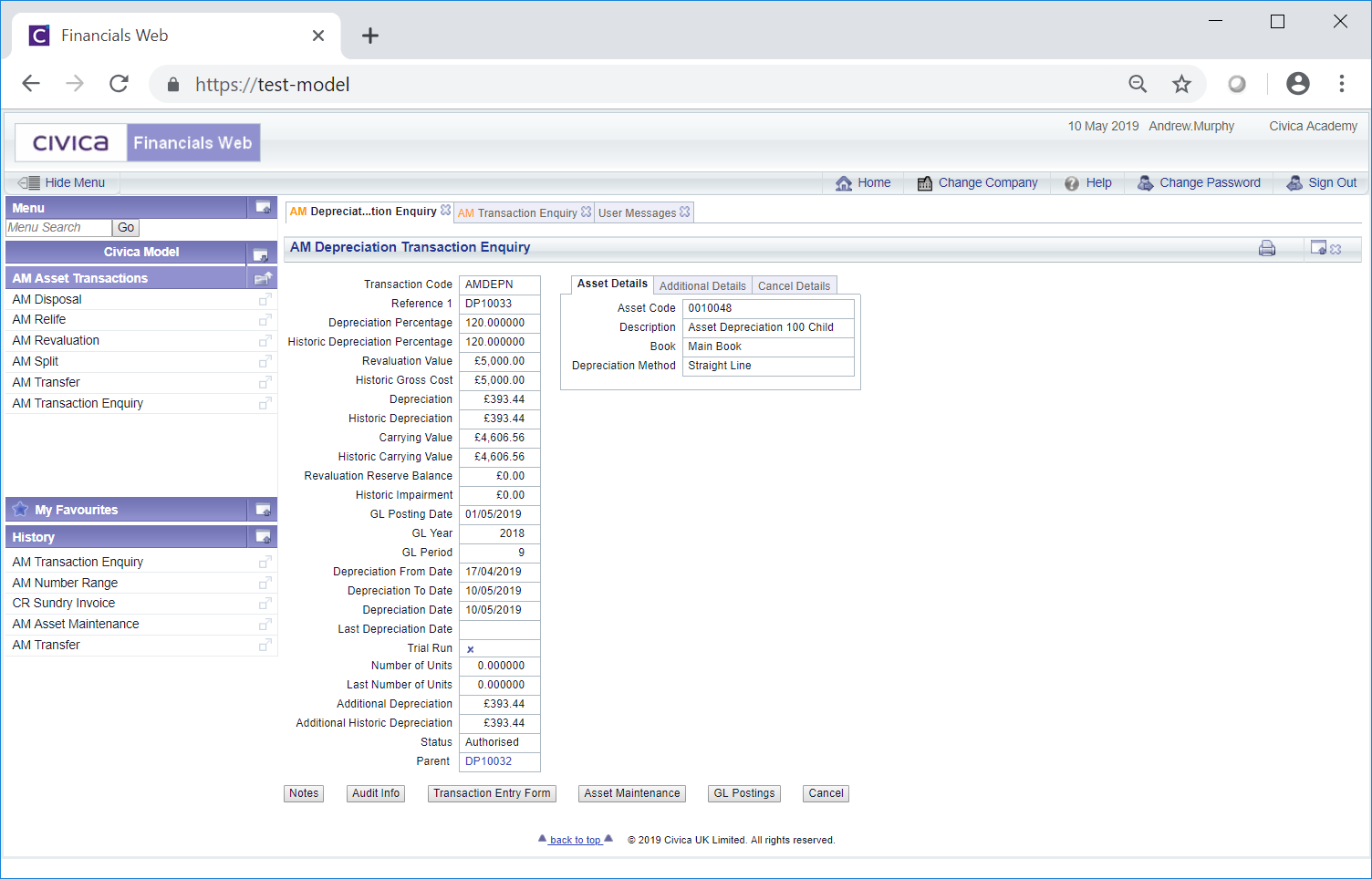Viewport: 1372px width, 879px height.
Task: Click the Asset Maintenance button
Action: coord(632,793)
